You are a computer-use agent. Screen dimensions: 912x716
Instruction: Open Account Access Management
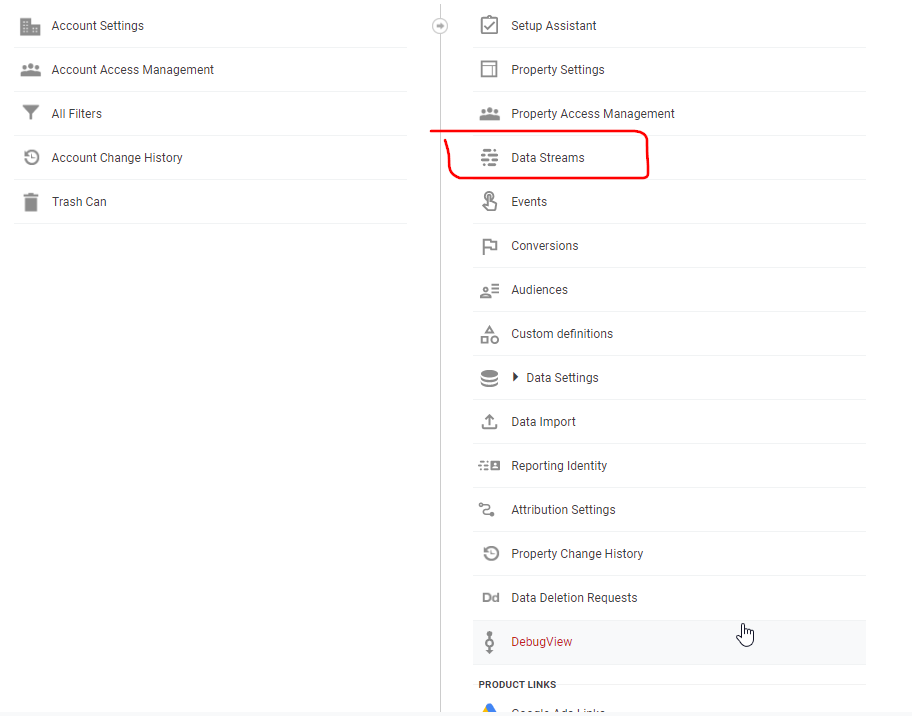[x=132, y=70]
